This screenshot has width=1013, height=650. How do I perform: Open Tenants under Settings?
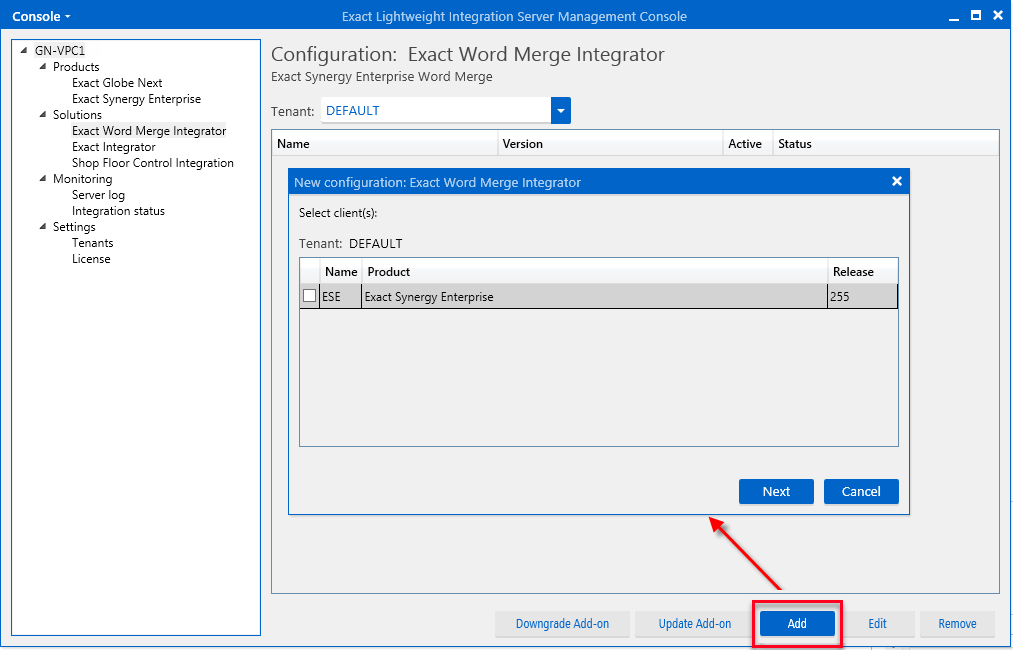point(92,243)
